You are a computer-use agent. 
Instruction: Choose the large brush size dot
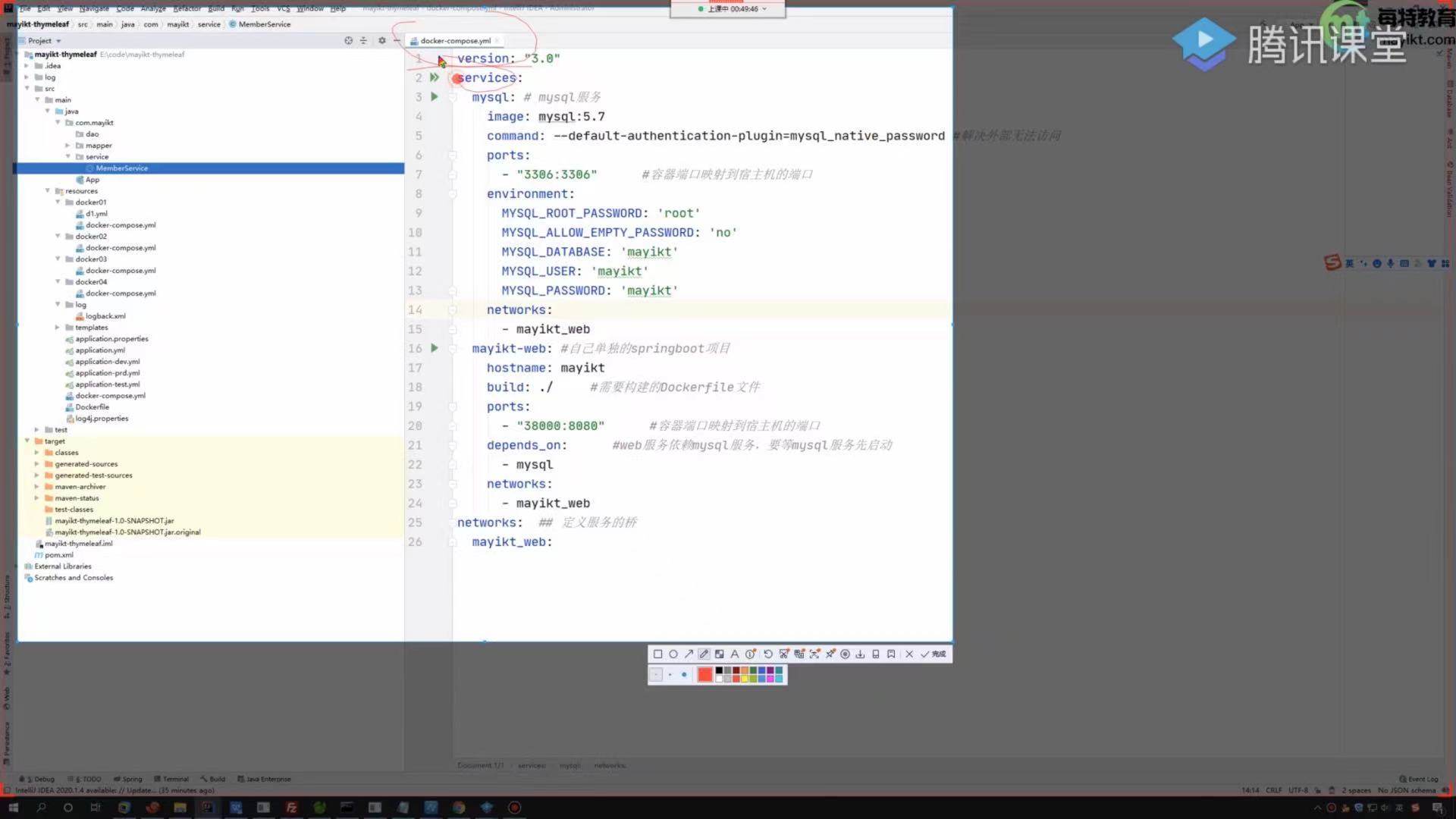pos(684,674)
